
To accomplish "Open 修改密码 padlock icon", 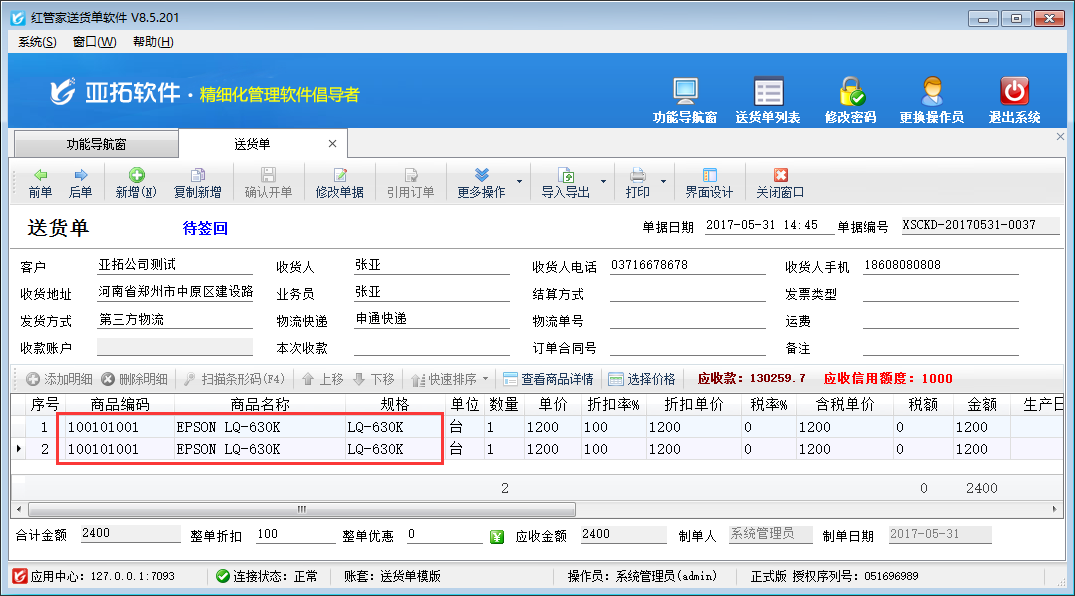I will tap(850, 92).
